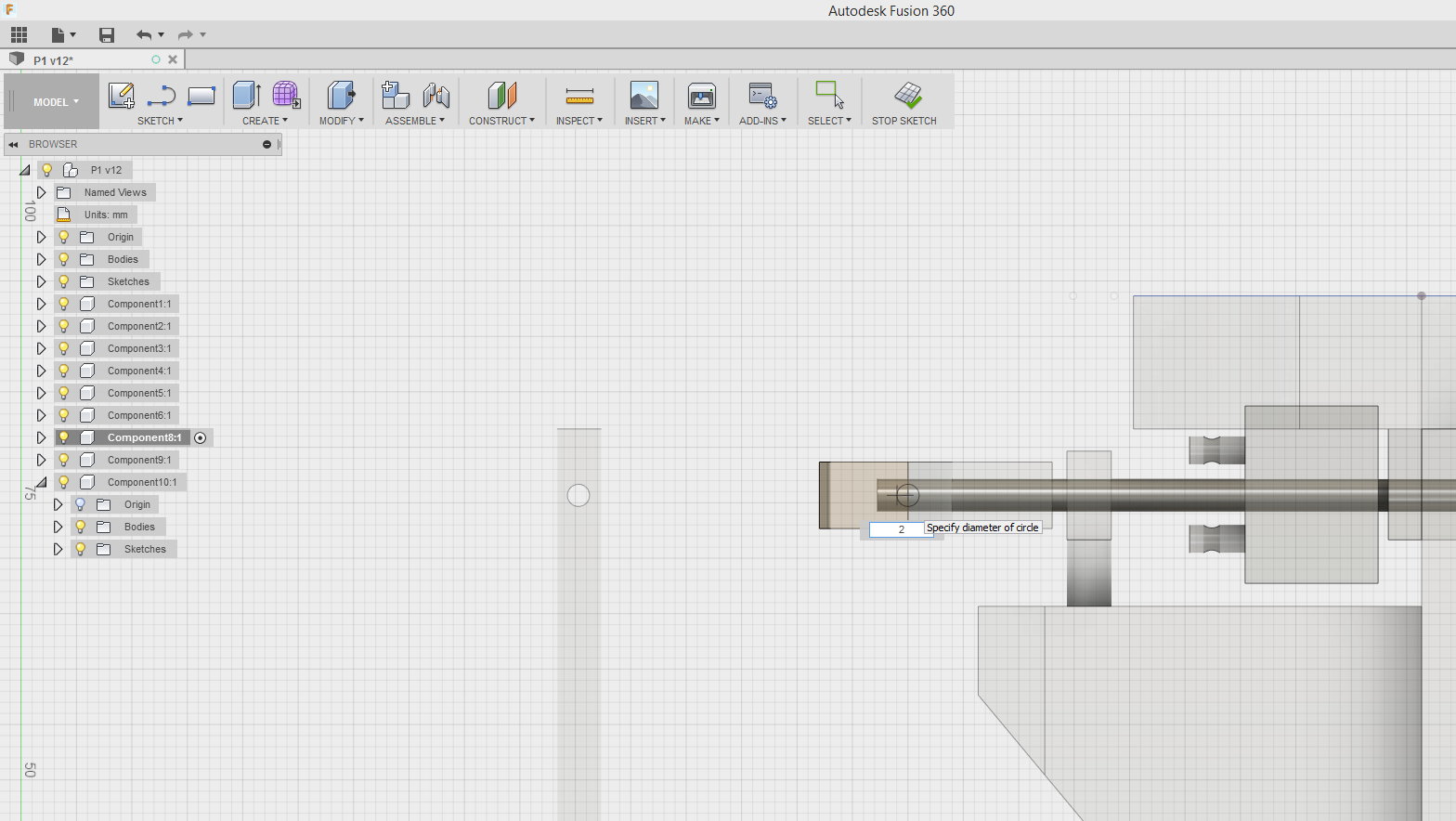Toggle the top-level Origin lightbulb
The image size is (1456, 821).
pyautogui.click(x=64, y=237)
